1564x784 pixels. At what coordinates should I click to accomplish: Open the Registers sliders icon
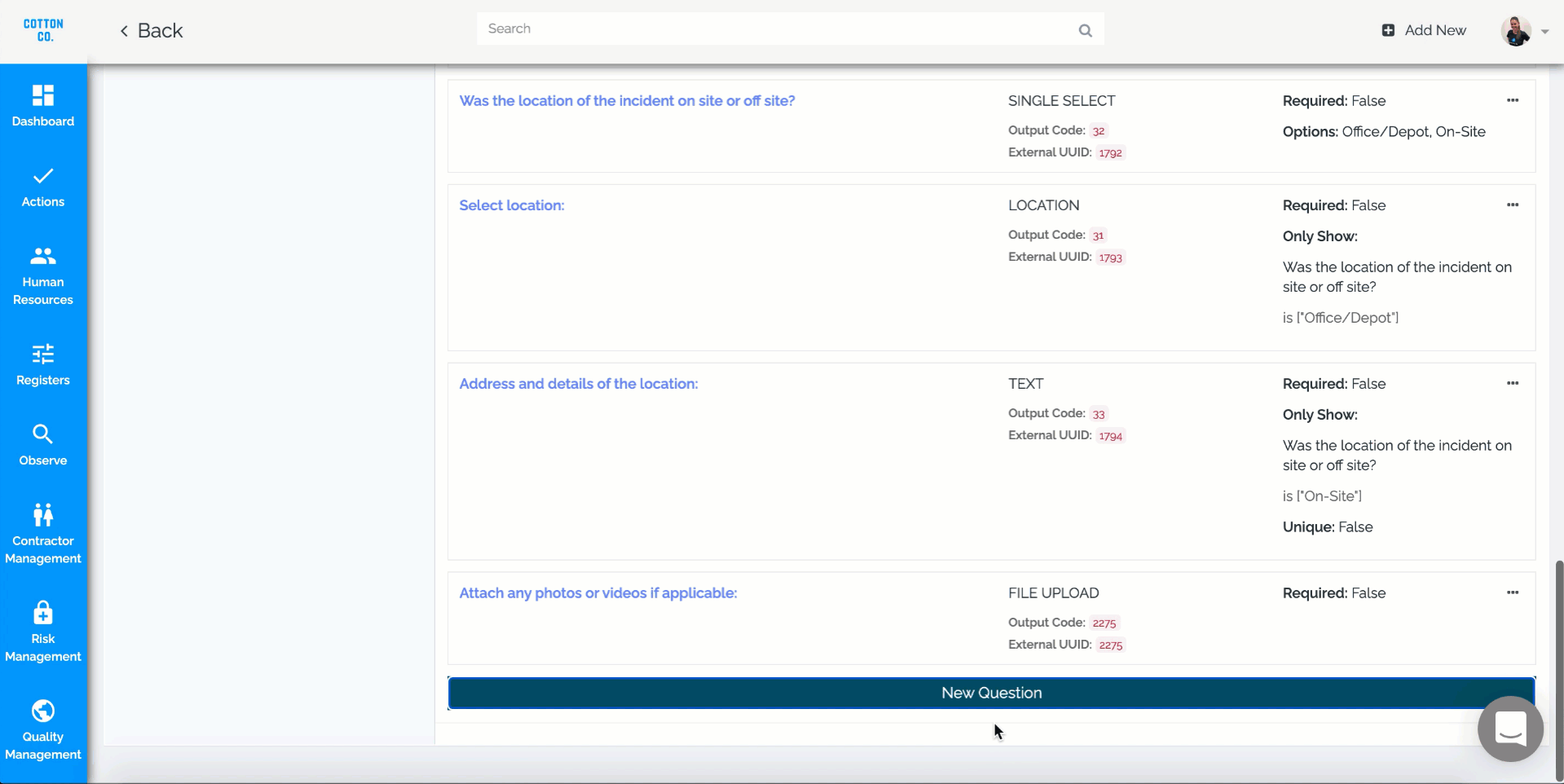43,354
